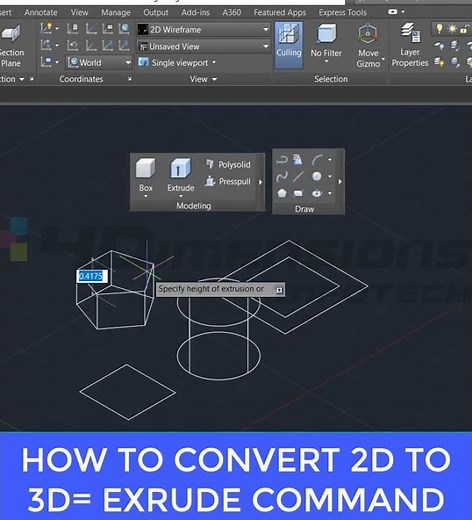The height and width of the screenshot is (520, 472).
Task: Open the Add-ins ribbon tab
Action: 195,12
